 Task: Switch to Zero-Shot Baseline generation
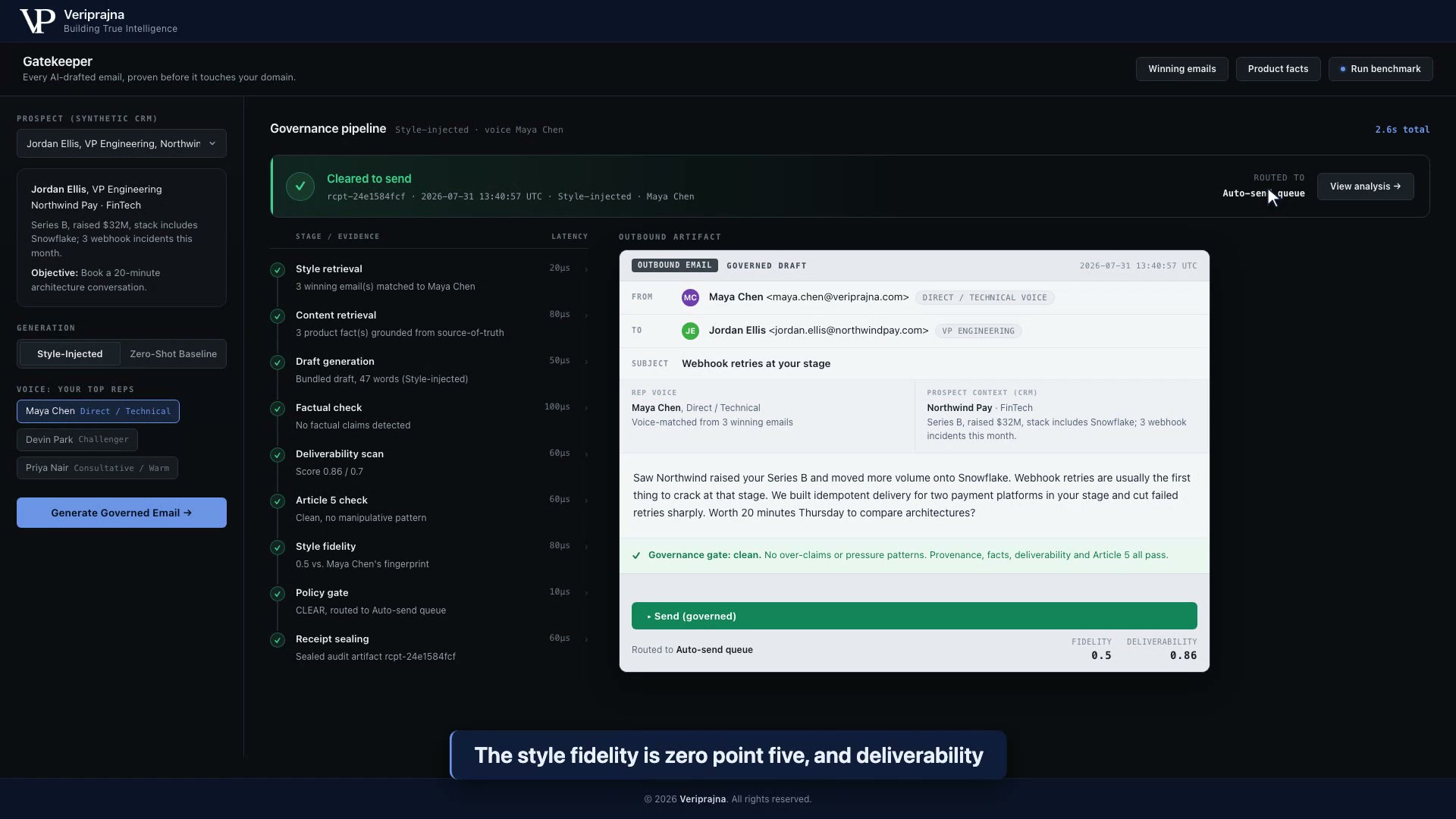173,354
